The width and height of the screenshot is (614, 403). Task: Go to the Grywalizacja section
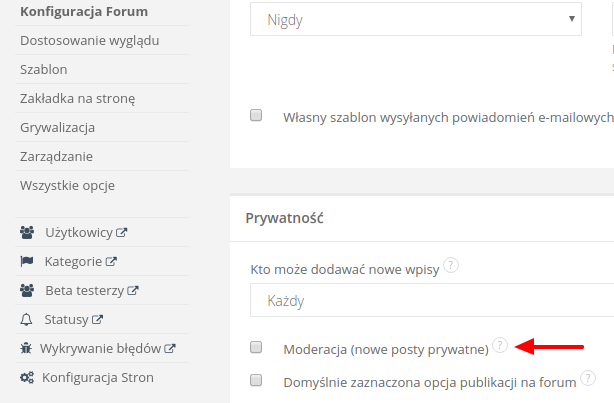pos(58,128)
